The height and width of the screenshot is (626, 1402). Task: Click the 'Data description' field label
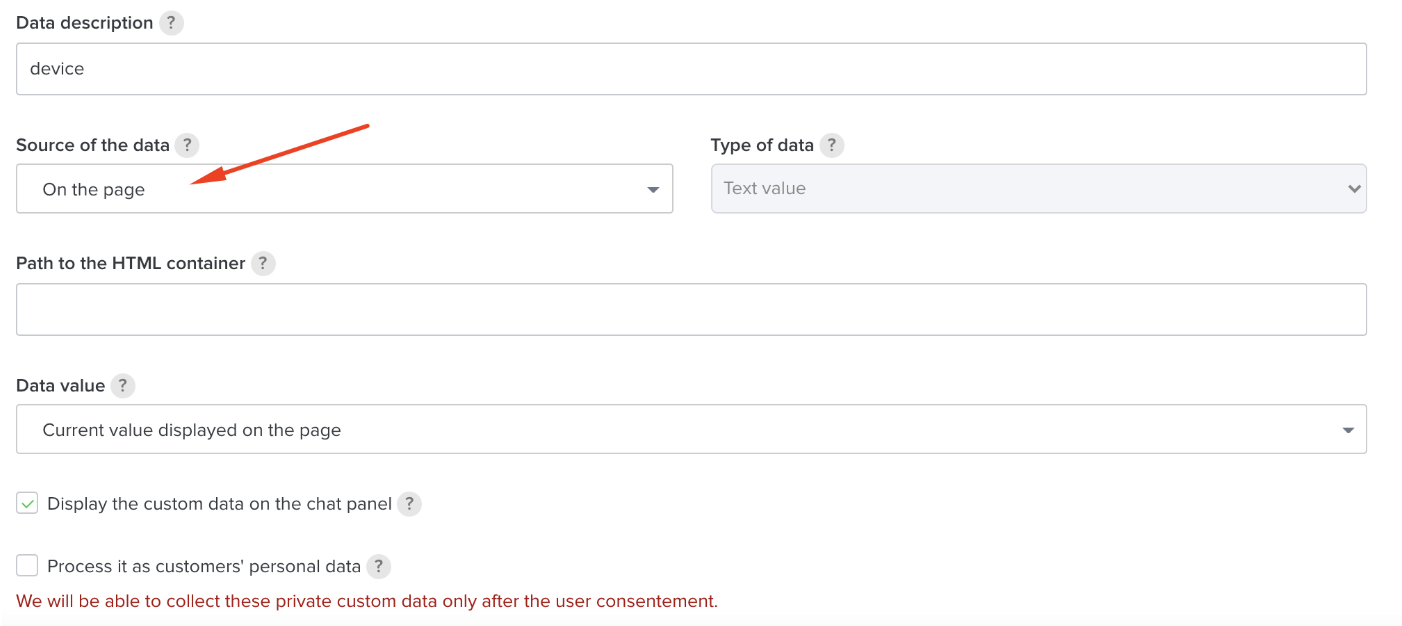(85, 23)
